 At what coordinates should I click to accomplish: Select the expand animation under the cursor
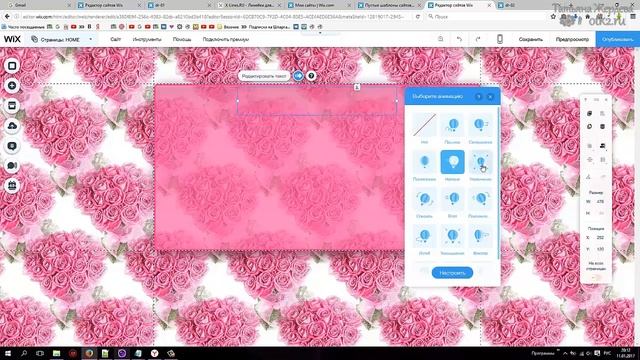click(480, 162)
